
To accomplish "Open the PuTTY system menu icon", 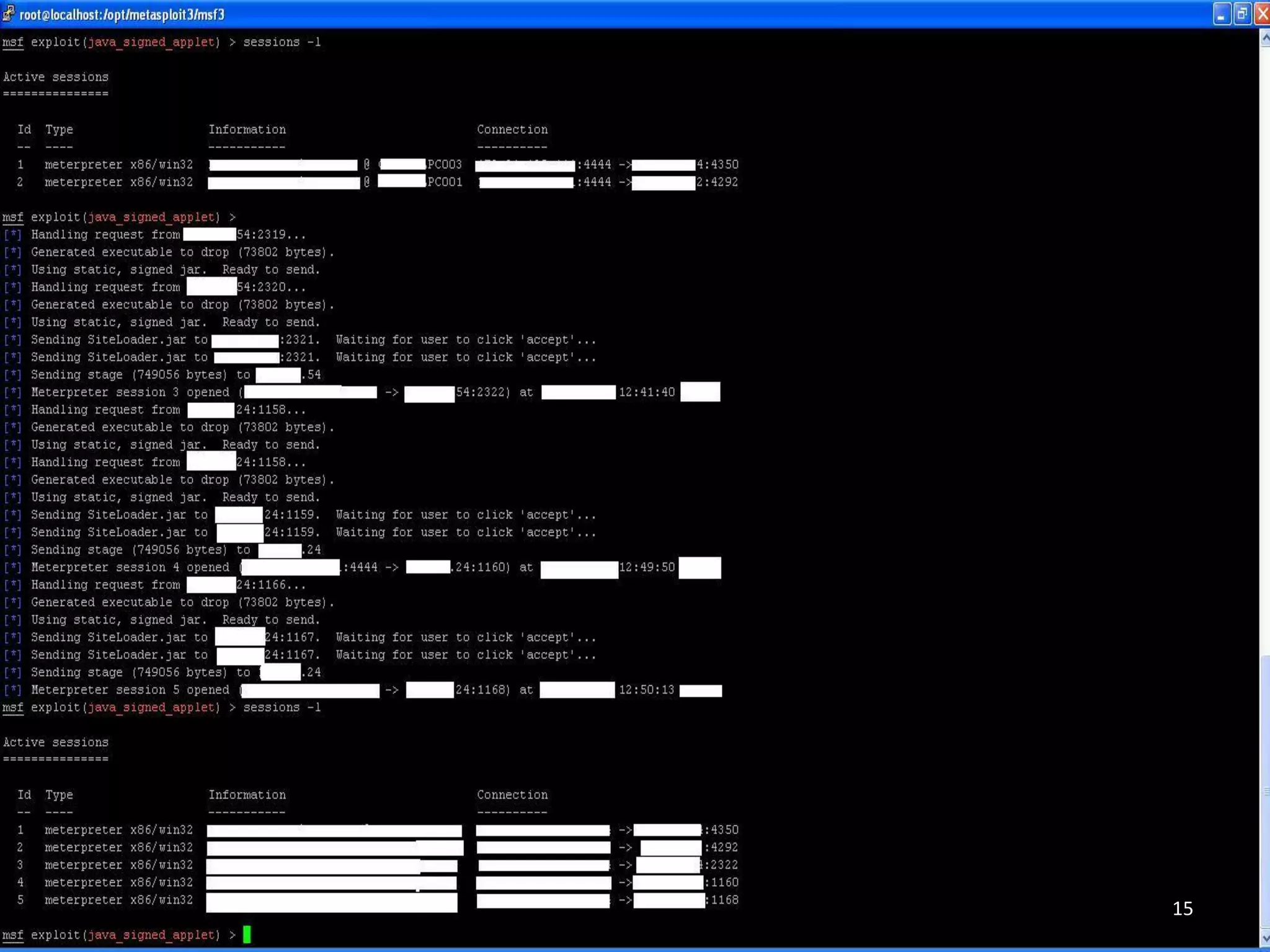I will [x=8, y=14].
